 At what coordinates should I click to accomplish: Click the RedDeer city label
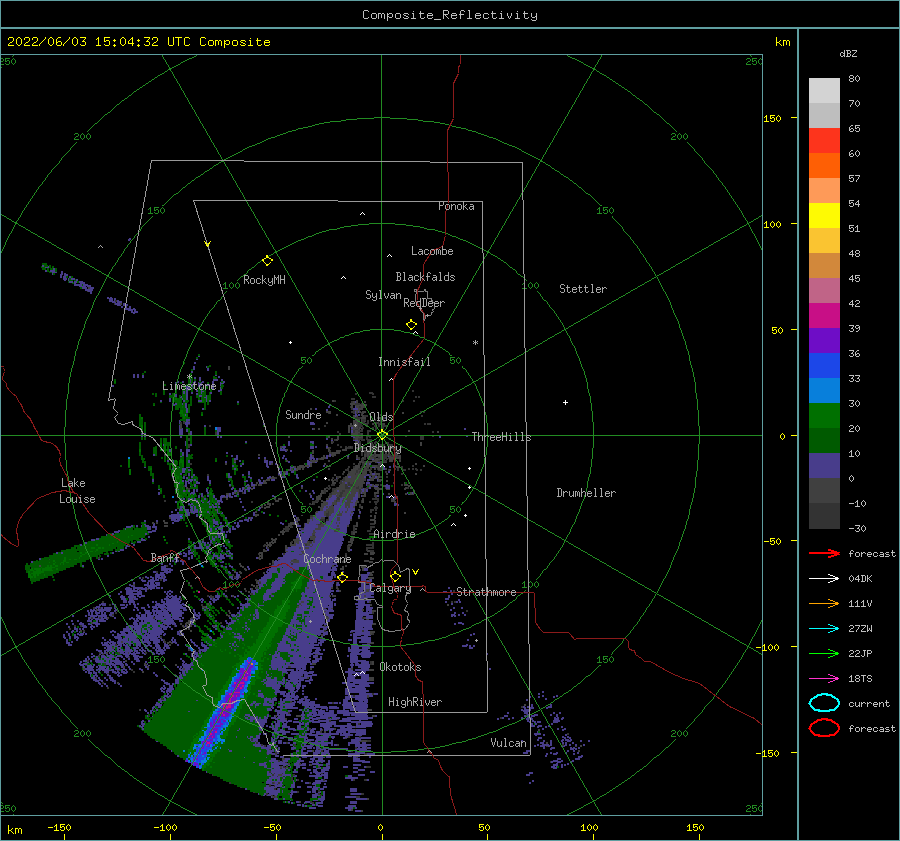pos(424,303)
